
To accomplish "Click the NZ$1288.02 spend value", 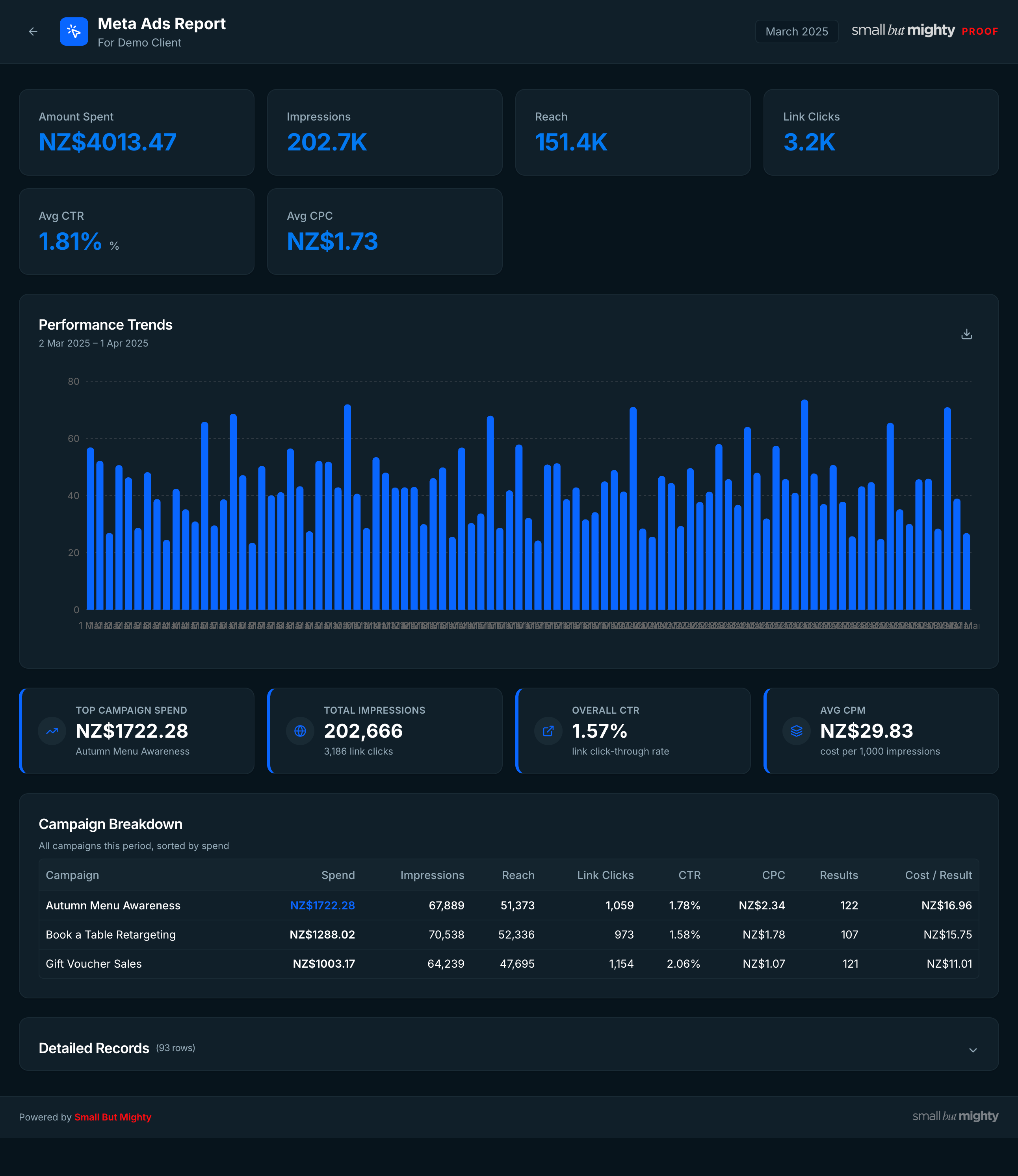I will pos(322,934).
